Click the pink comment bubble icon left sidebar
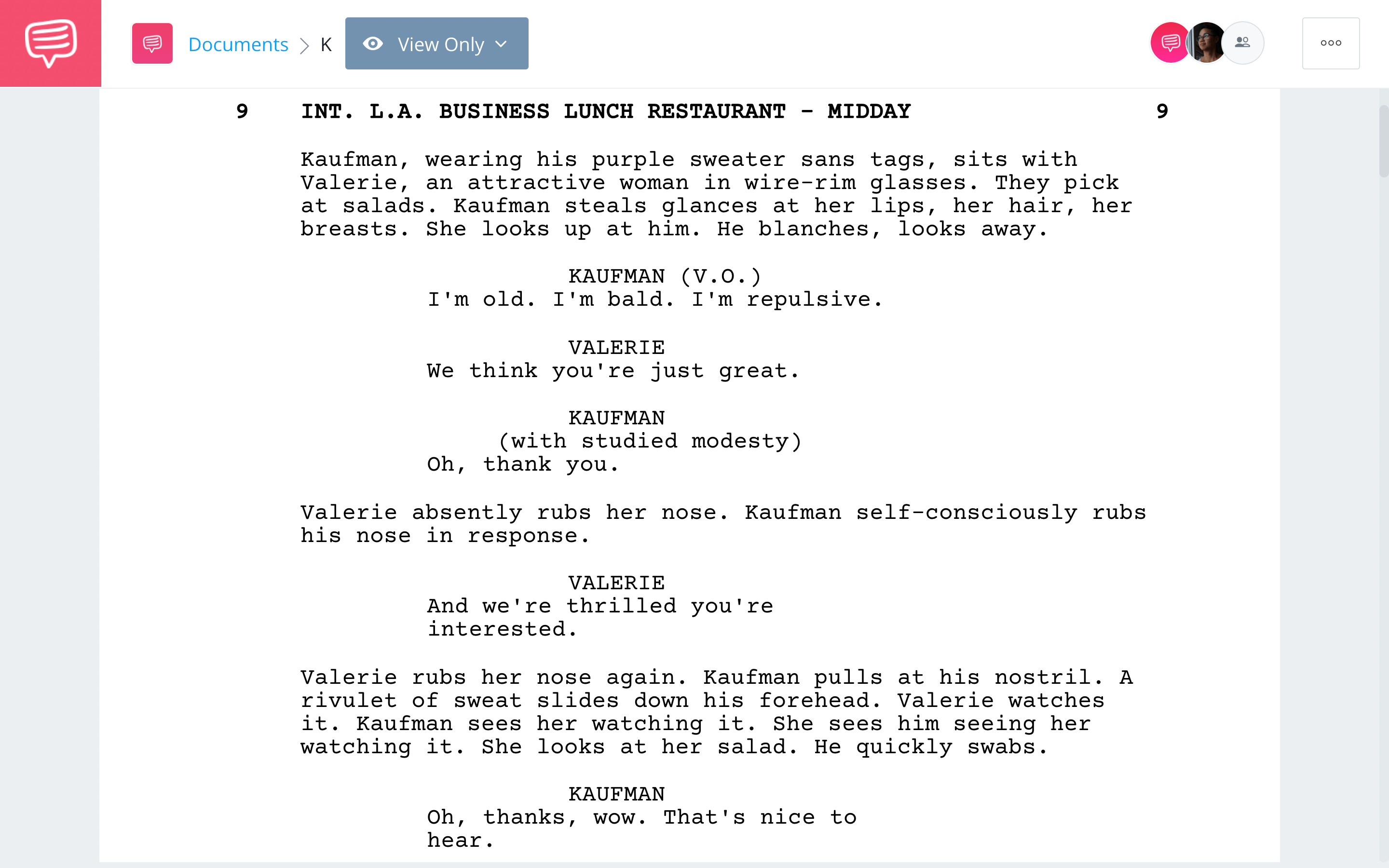 click(x=50, y=43)
